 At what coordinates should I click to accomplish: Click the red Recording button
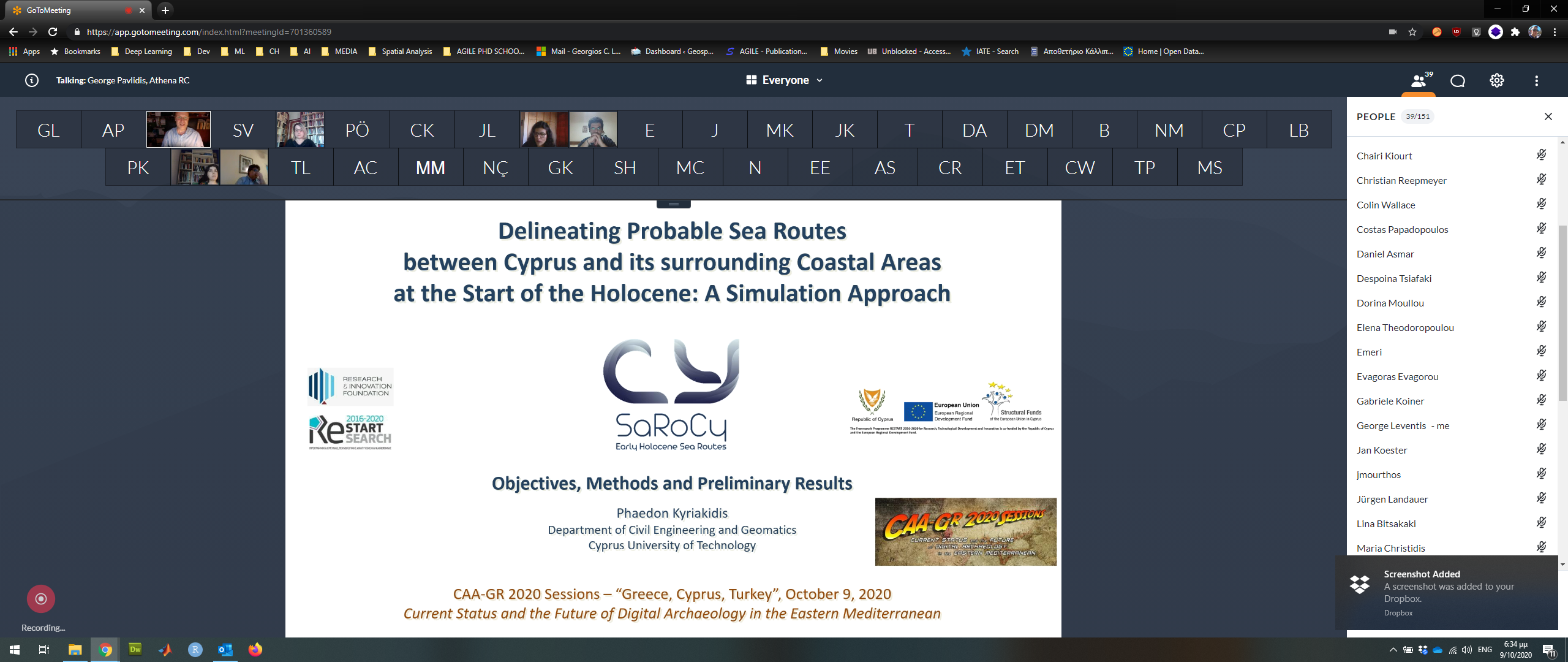[41, 599]
